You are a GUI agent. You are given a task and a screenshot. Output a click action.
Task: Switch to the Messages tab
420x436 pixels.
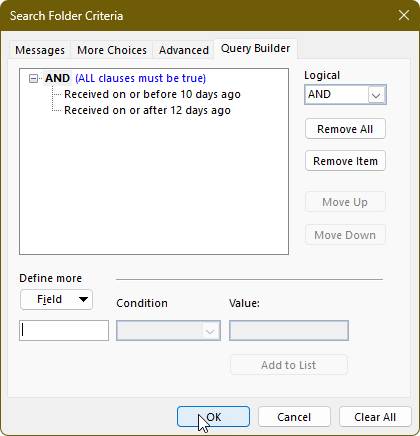[x=40, y=50]
